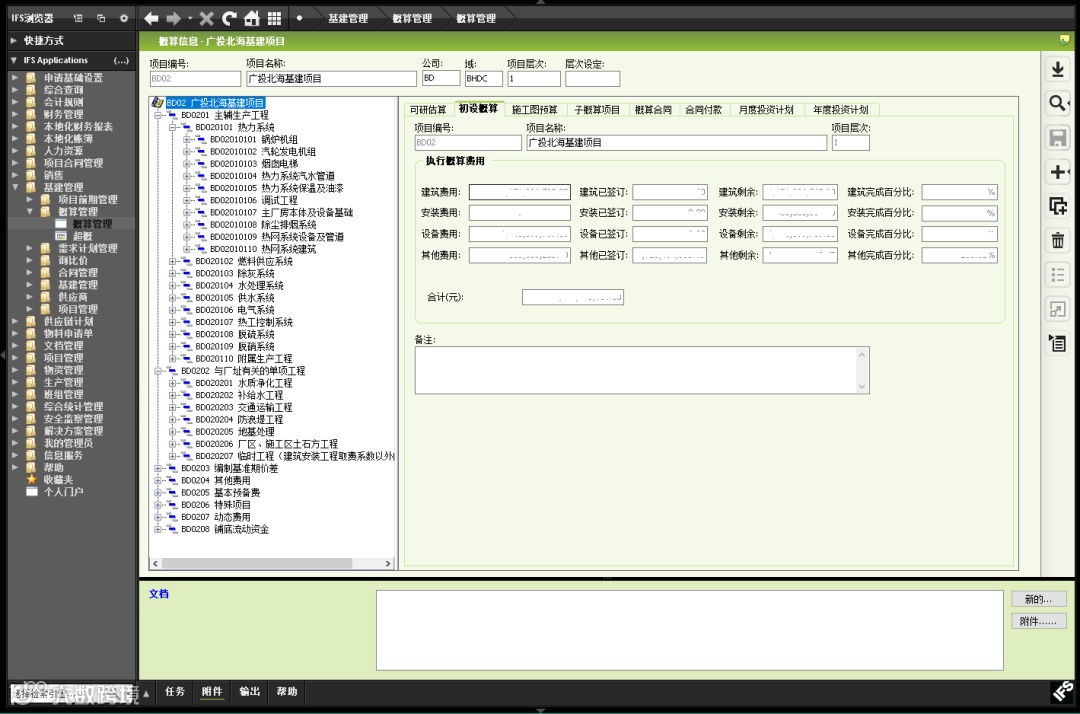Collapse the BD0202 与厂址有关的单项工程 node
Screen dimensions: 1080x714
point(158,370)
